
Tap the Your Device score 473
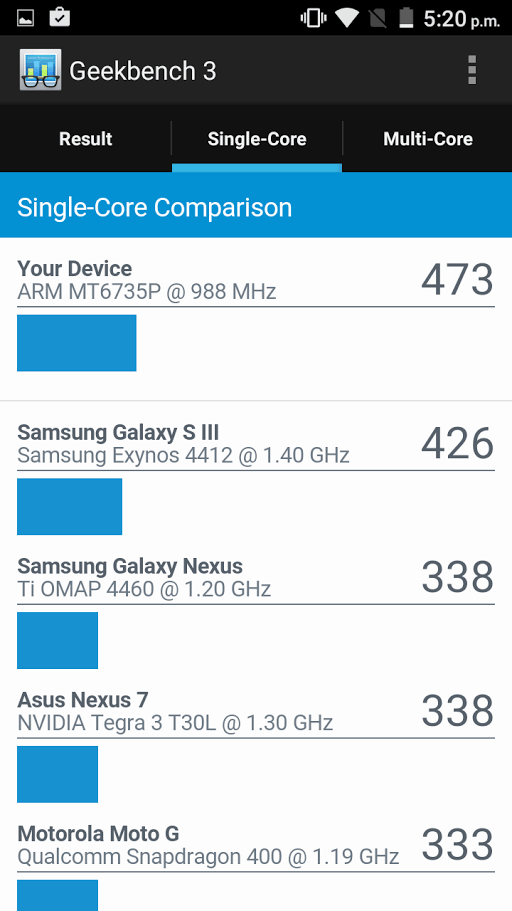pyautogui.click(x=457, y=279)
